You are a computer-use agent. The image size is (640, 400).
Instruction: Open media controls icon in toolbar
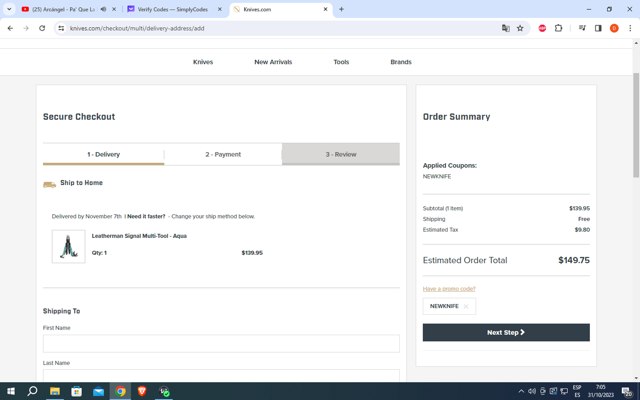click(x=582, y=28)
